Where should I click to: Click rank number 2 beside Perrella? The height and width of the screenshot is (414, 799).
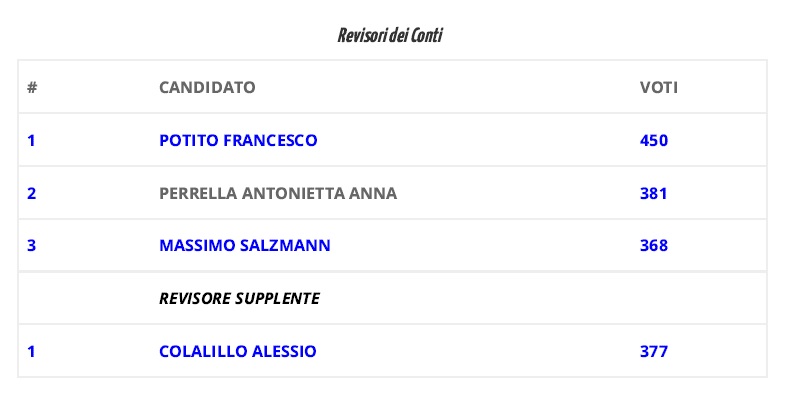coord(31,193)
